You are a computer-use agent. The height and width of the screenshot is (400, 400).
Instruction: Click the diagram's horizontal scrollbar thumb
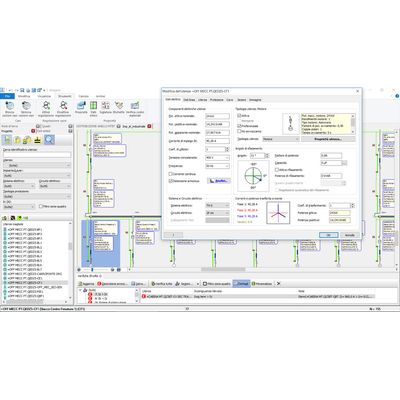point(223,269)
